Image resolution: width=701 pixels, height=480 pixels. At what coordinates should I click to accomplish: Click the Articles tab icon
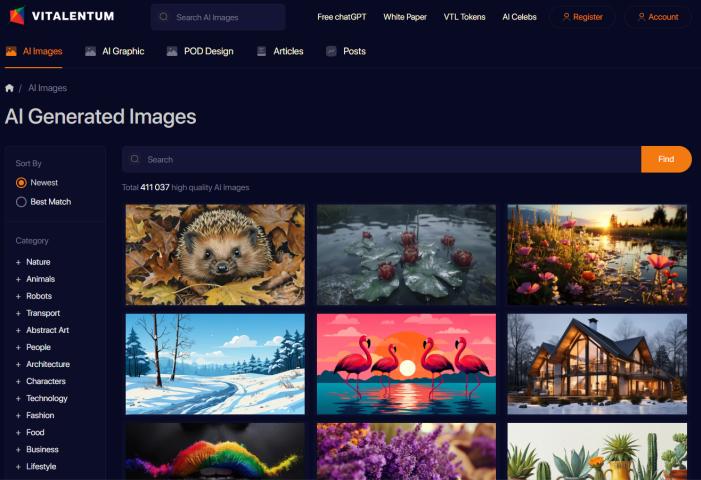click(x=262, y=51)
